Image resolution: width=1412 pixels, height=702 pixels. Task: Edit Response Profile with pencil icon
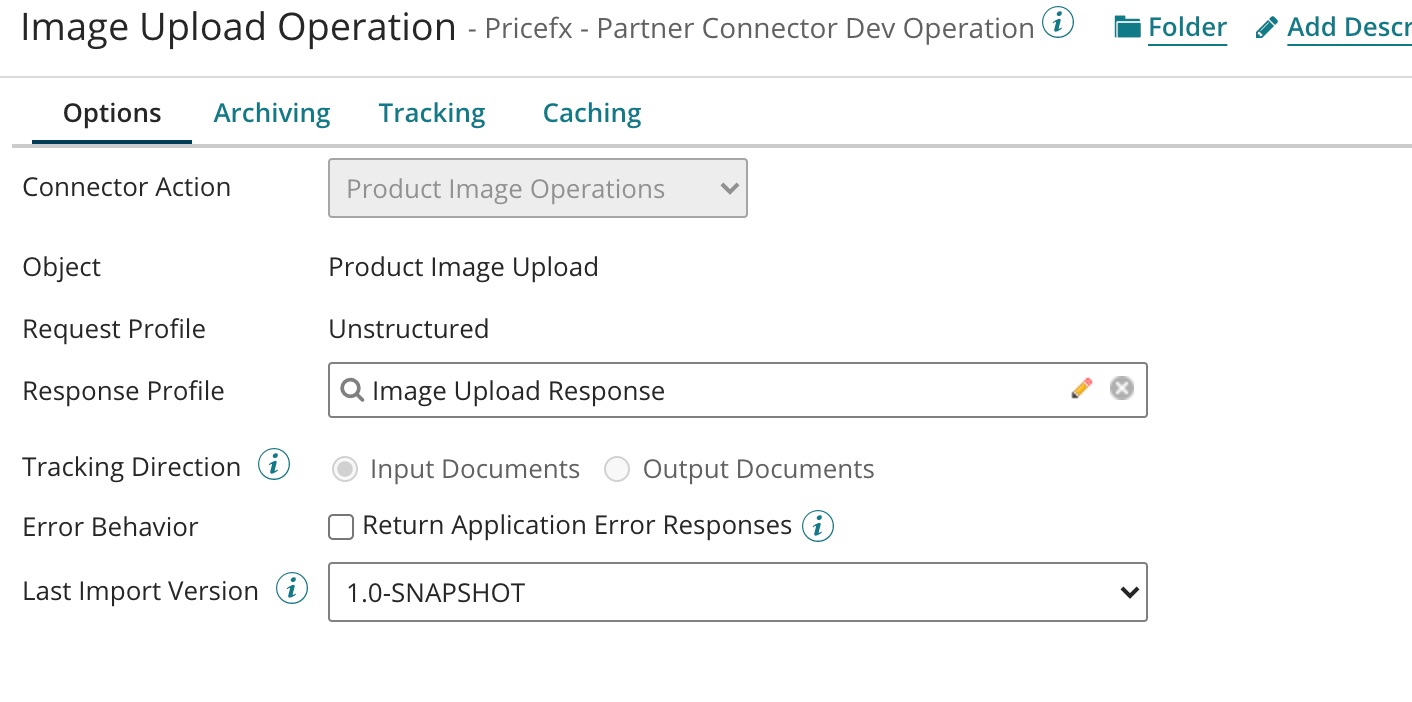(x=1081, y=389)
